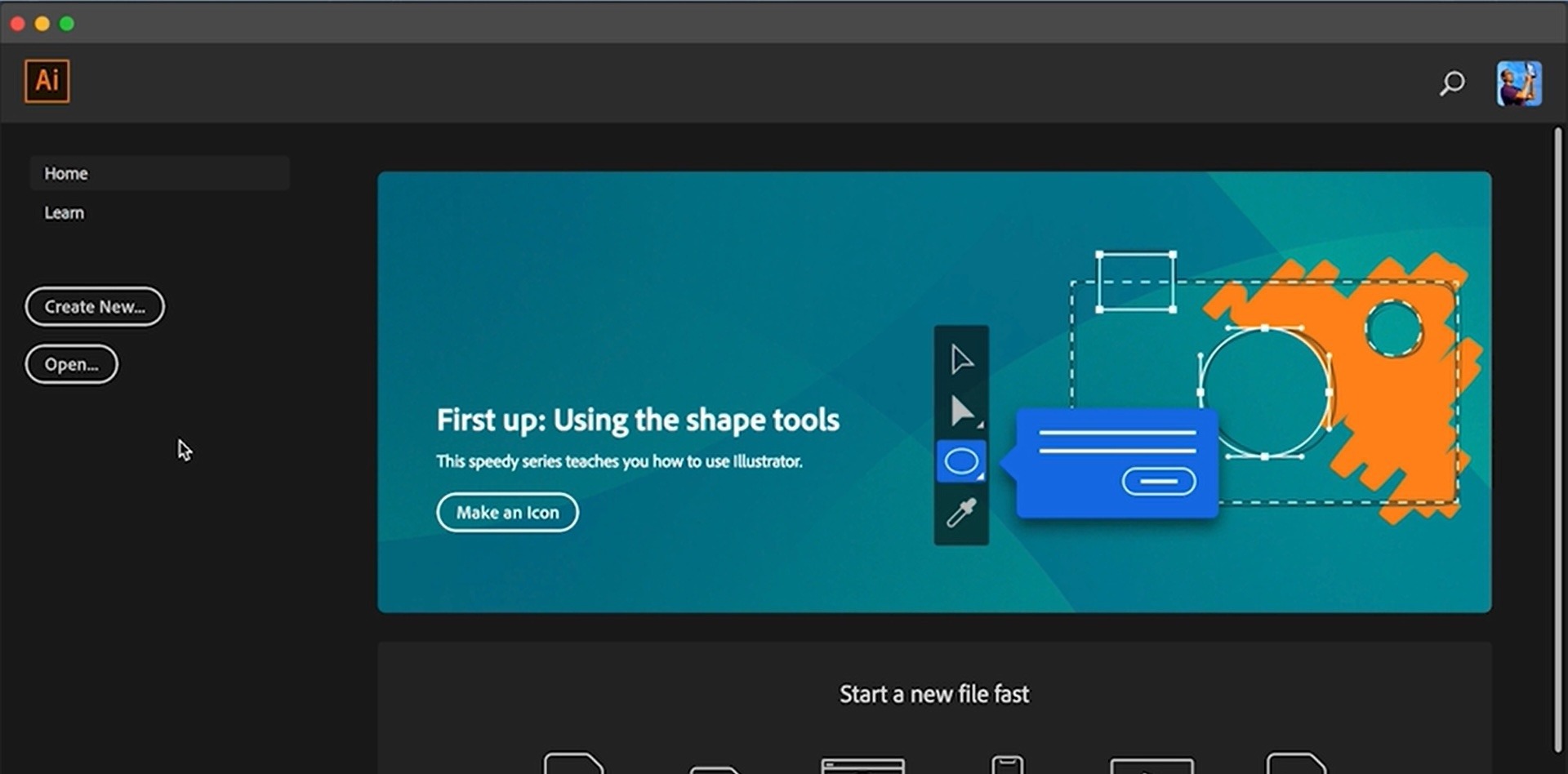Viewport: 1568px width, 774px height.
Task: Choose the video screen preset icon
Action: tap(1151, 765)
